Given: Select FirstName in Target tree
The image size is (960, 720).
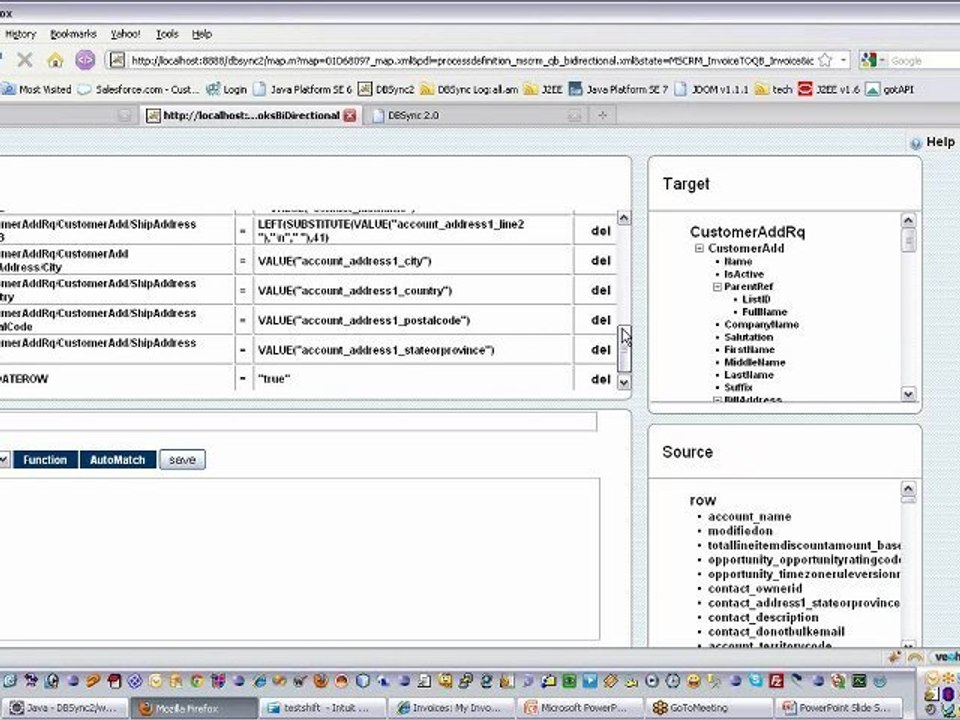Looking at the screenshot, I should point(749,350).
